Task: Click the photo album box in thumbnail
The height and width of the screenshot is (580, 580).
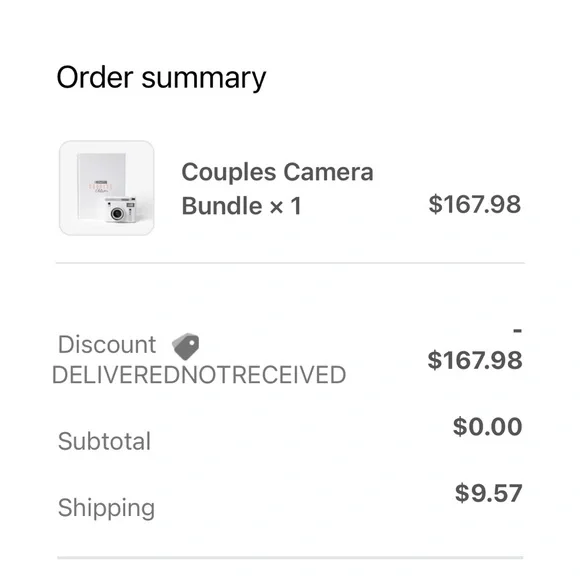Action: tap(101, 178)
